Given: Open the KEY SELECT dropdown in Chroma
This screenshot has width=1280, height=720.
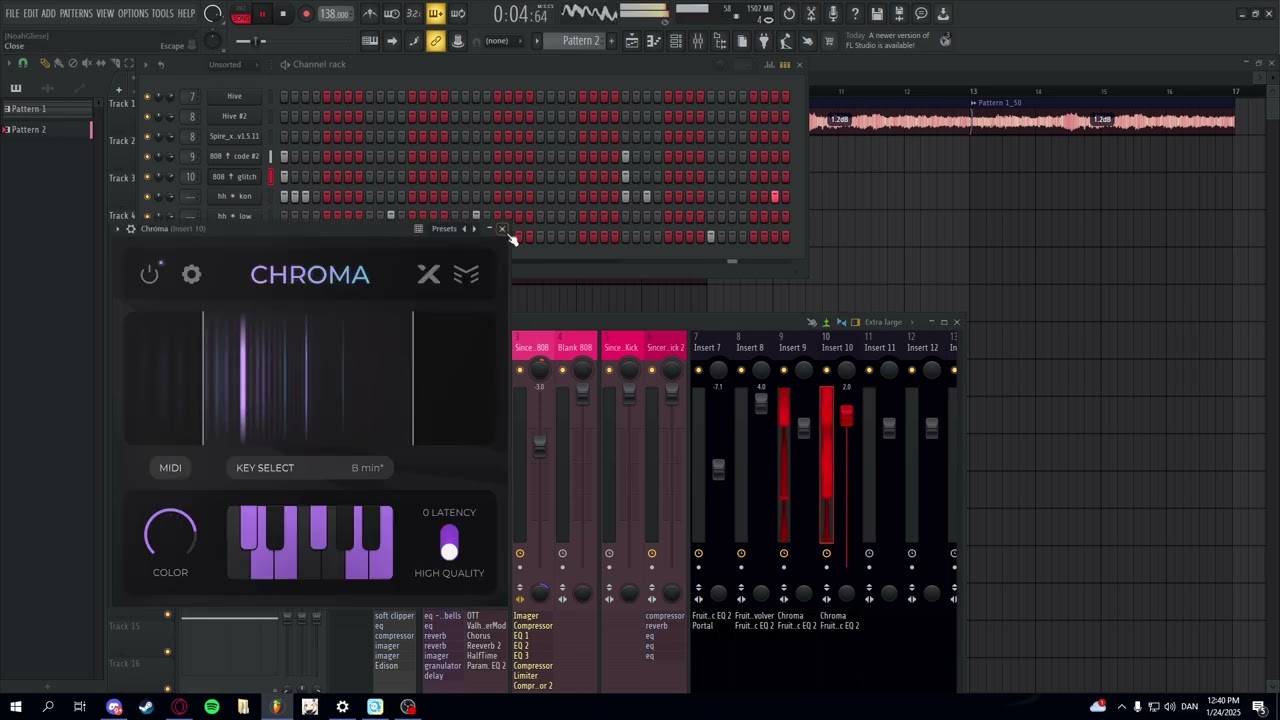Looking at the screenshot, I should click(x=310, y=467).
